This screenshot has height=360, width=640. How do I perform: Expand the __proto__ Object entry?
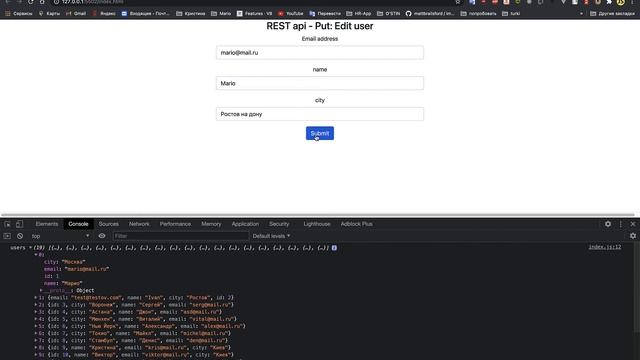[41, 291]
